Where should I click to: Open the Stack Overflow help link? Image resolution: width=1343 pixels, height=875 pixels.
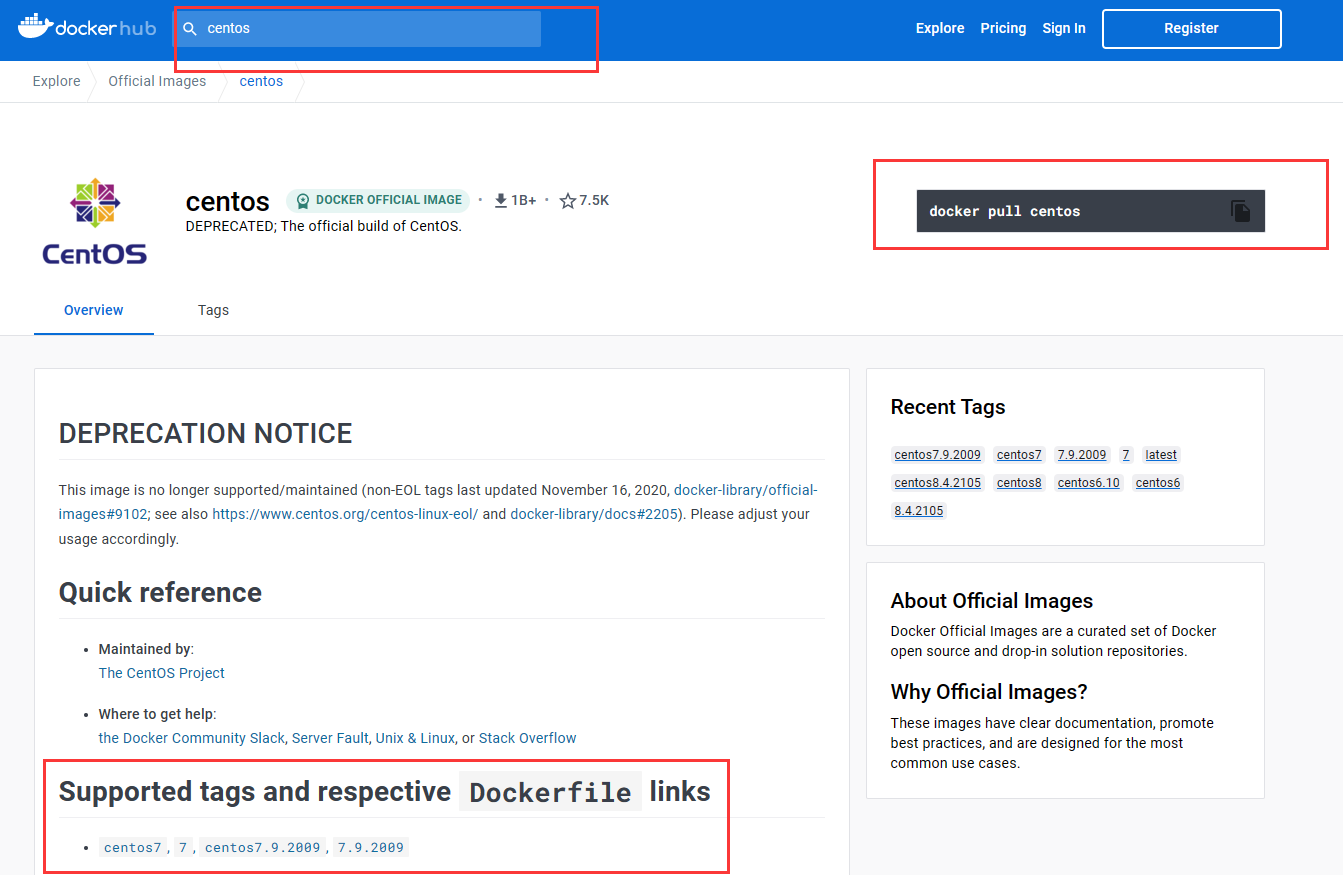(x=527, y=737)
